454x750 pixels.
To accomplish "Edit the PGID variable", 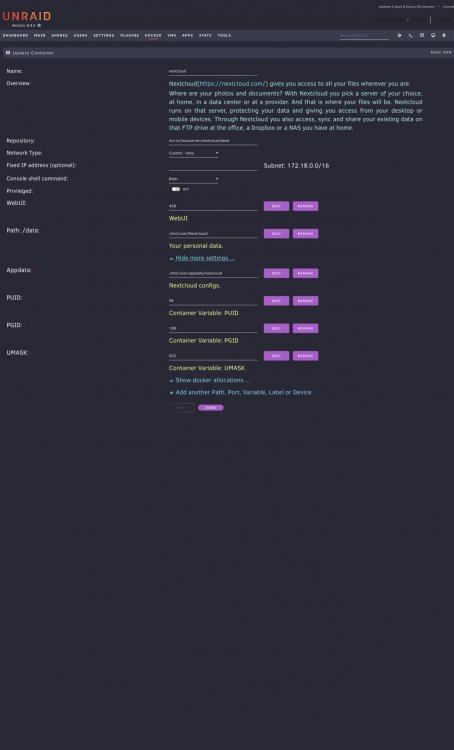I will click(276, 329).
